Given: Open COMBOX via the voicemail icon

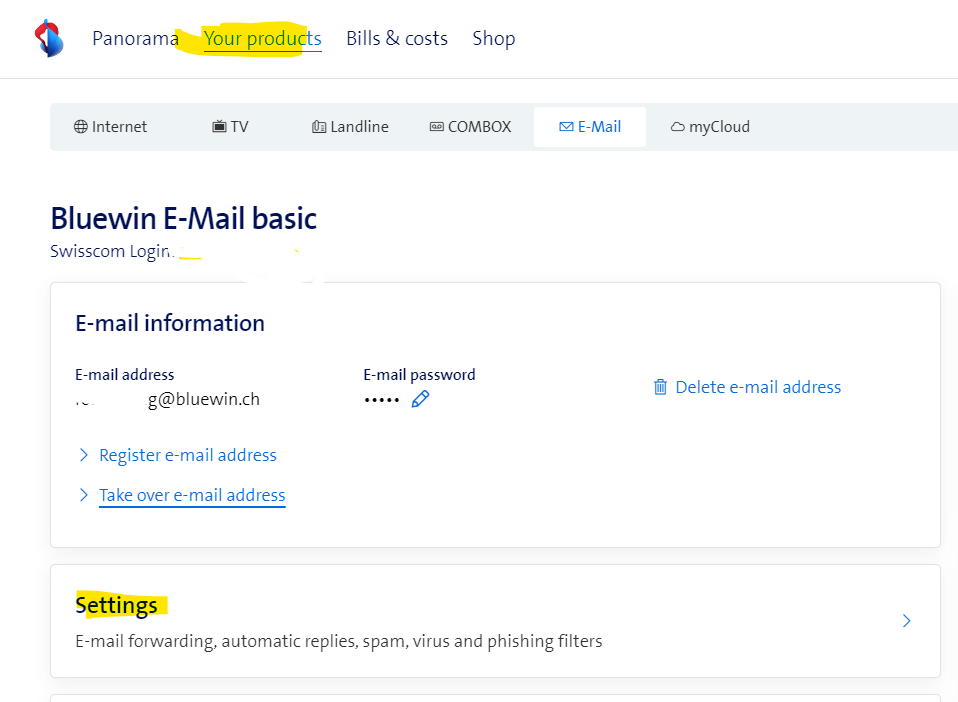Looking at the screenshot, I should click(436, 127).
